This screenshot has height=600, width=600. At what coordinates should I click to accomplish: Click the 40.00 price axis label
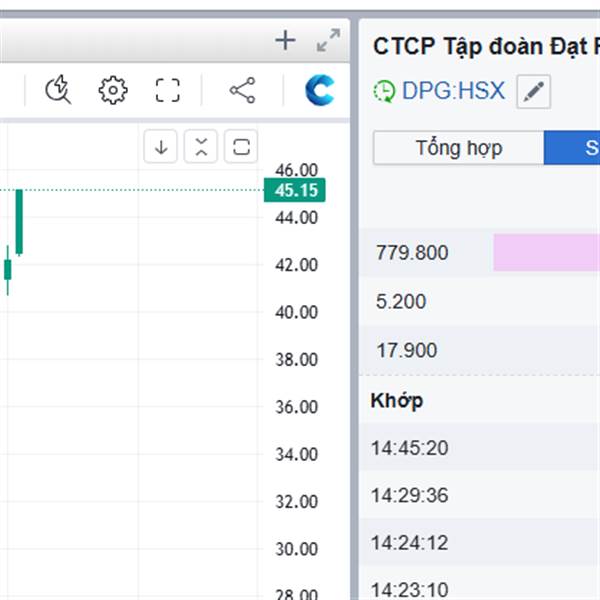click(x=297, y=312)
